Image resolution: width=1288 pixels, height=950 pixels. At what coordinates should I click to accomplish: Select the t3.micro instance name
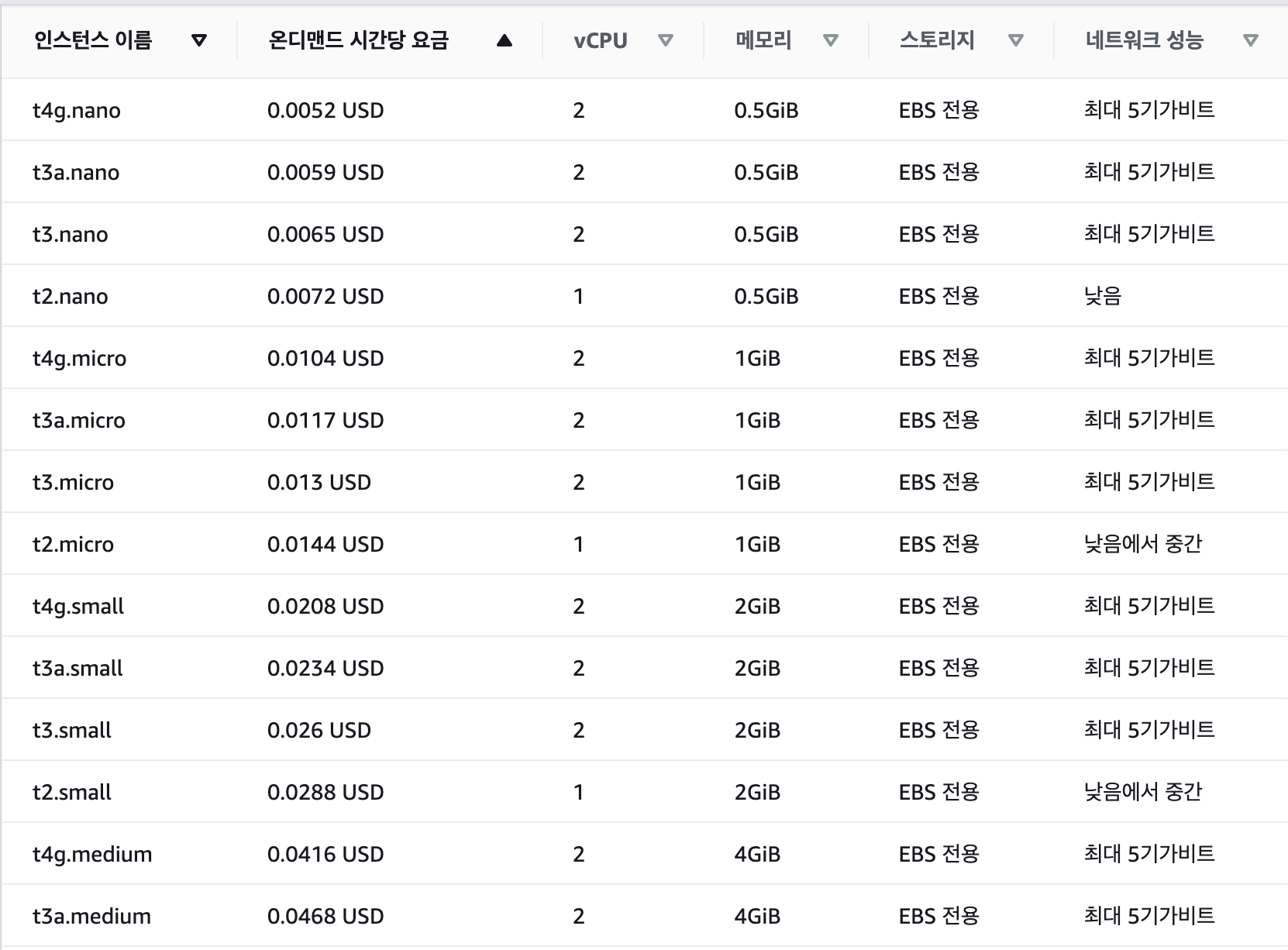point(74,483)
